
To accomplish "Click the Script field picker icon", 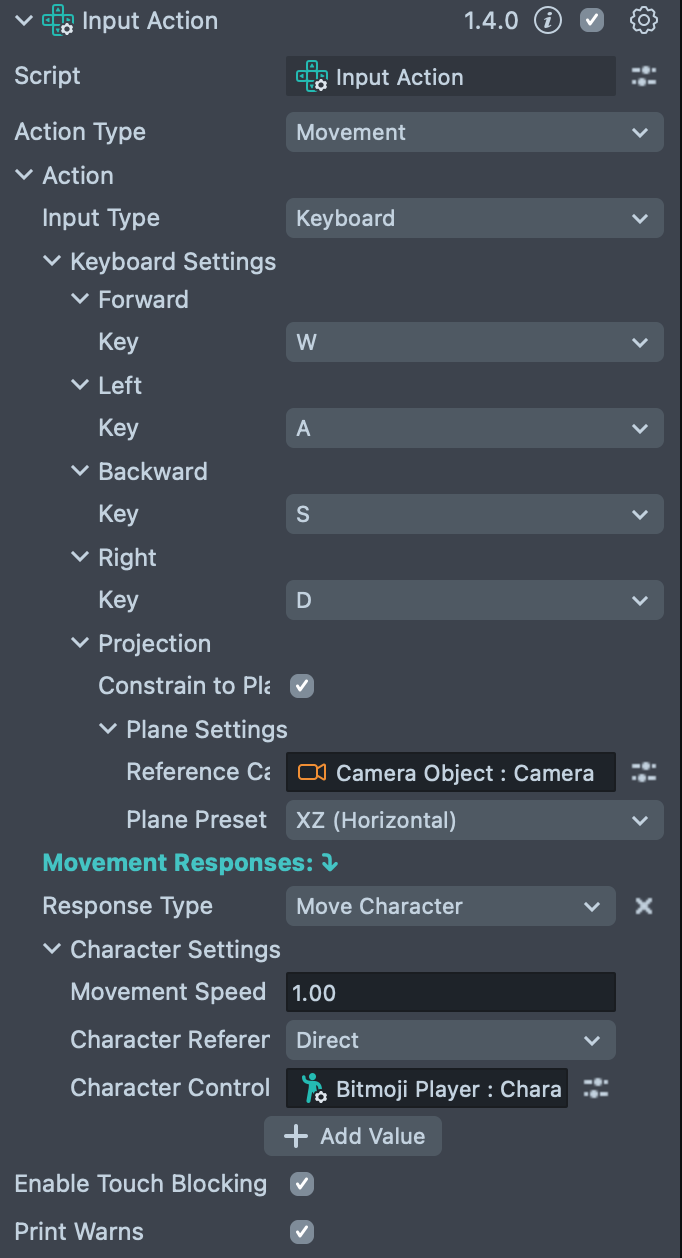I will (x=644, y=77).
